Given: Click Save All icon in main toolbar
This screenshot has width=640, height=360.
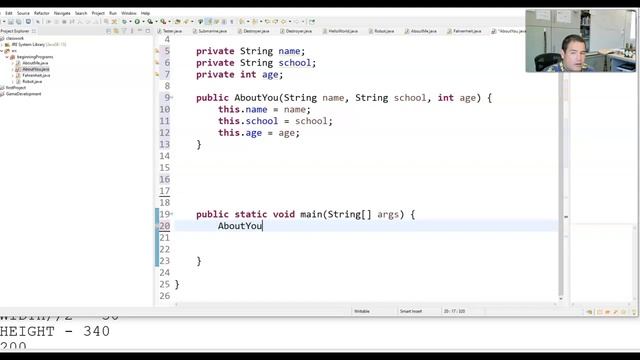Looking at the screenshot, I should pyautogui.click(x=19, y=22).
